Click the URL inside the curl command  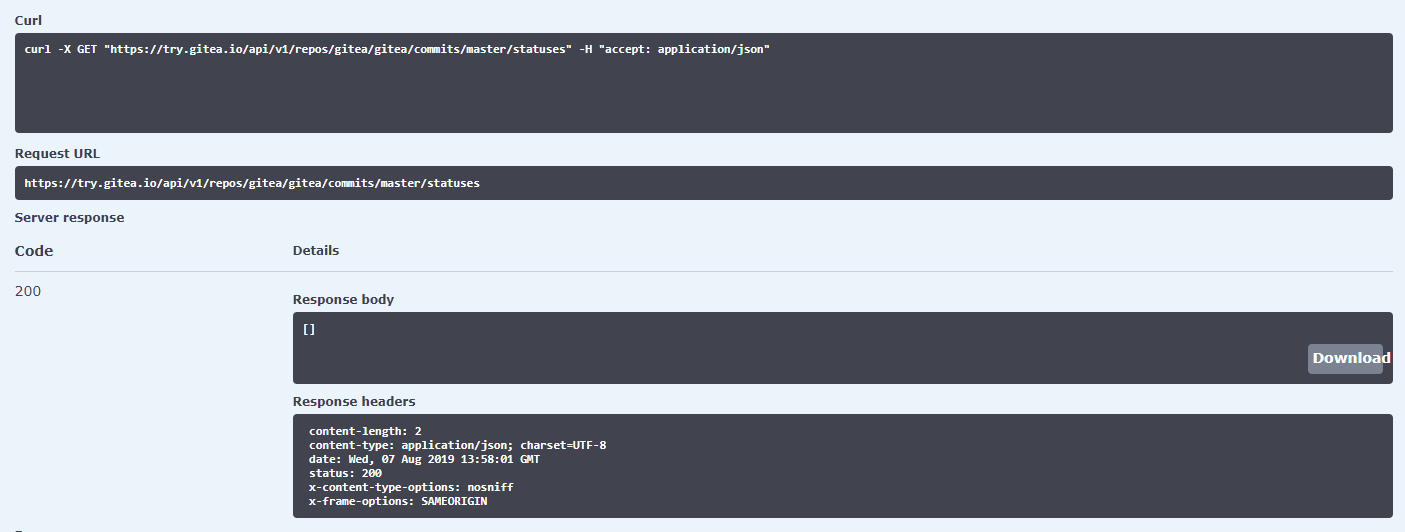click(338, 50)
